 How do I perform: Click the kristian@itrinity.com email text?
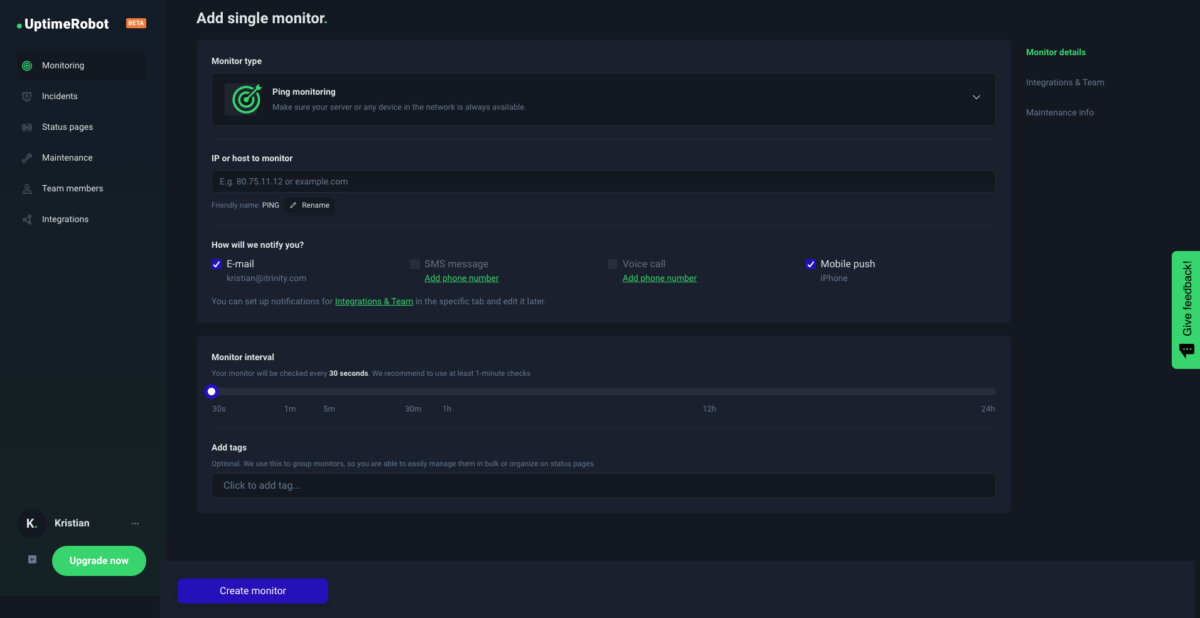coord(266,278)
